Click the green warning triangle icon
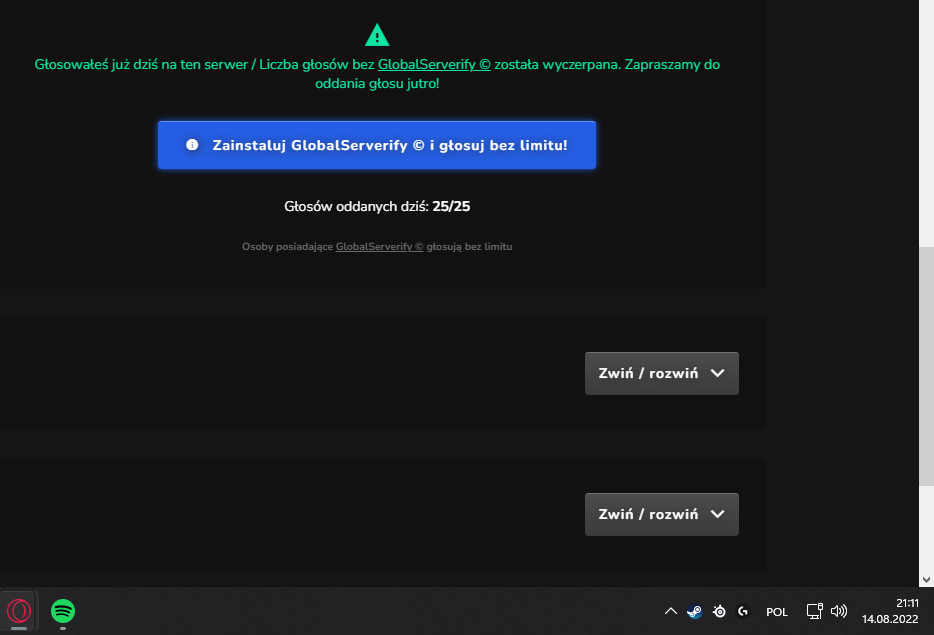The image size is (934, 635). 377,35
